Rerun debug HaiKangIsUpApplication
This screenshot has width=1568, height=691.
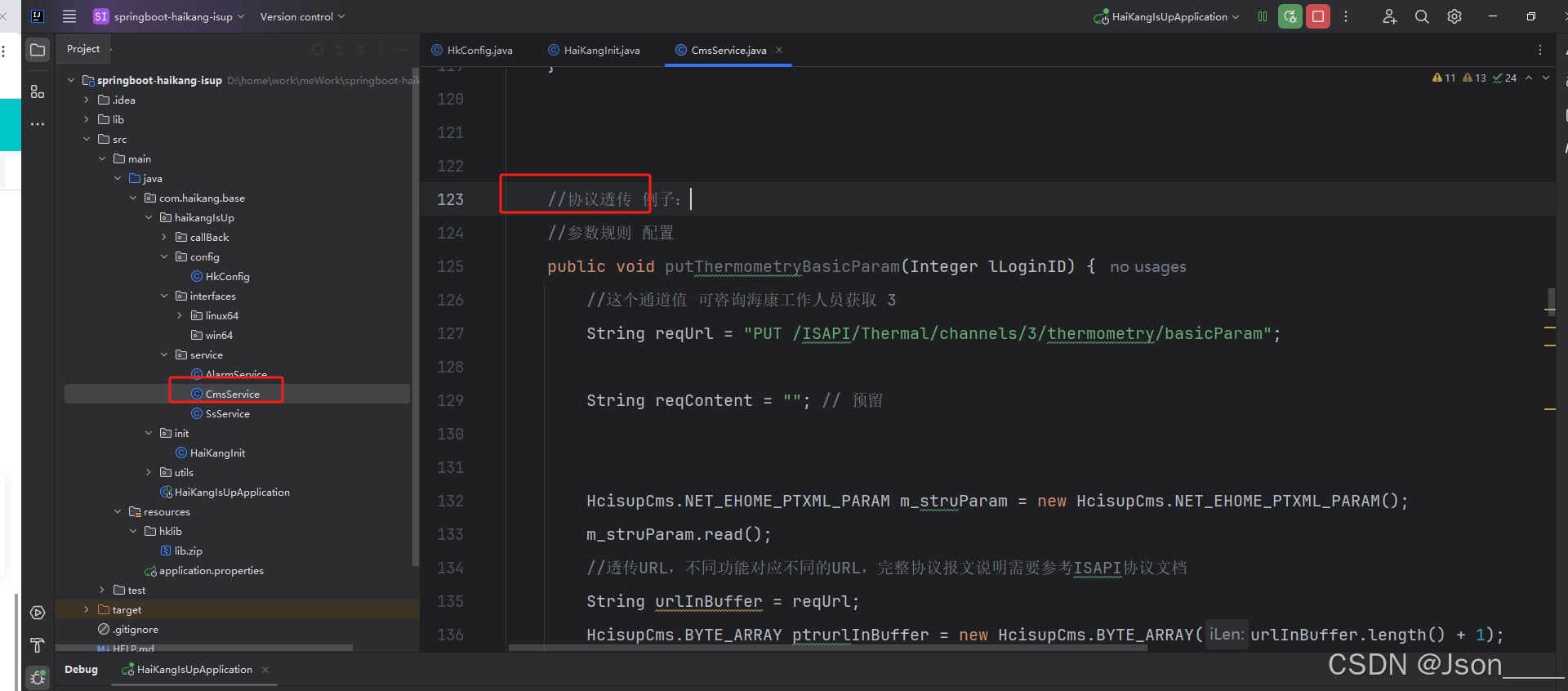pyautogui.click(x=1290, y=16)
